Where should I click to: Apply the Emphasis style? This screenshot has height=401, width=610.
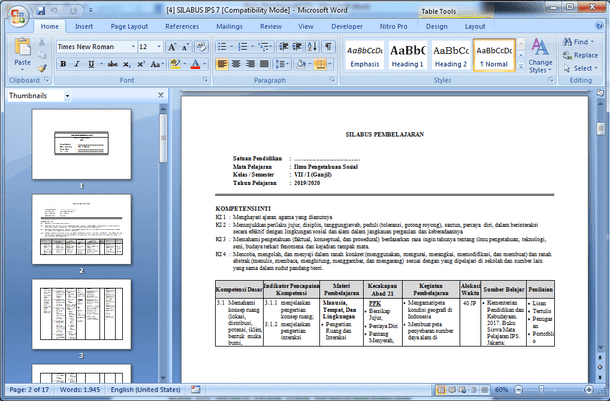tap(365, 55)
